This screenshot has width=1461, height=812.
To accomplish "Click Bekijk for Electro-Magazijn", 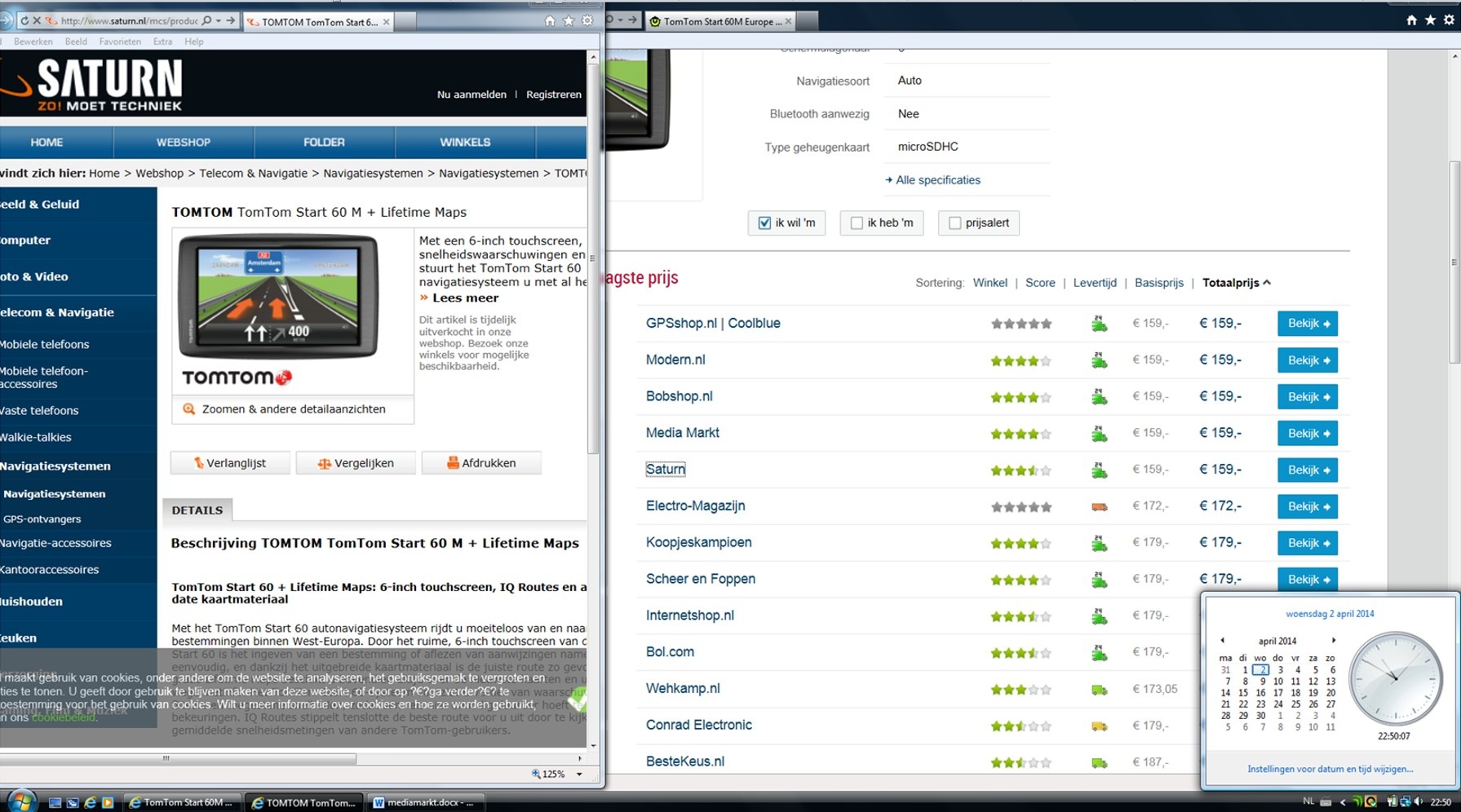I will [x=1308, y=506].
